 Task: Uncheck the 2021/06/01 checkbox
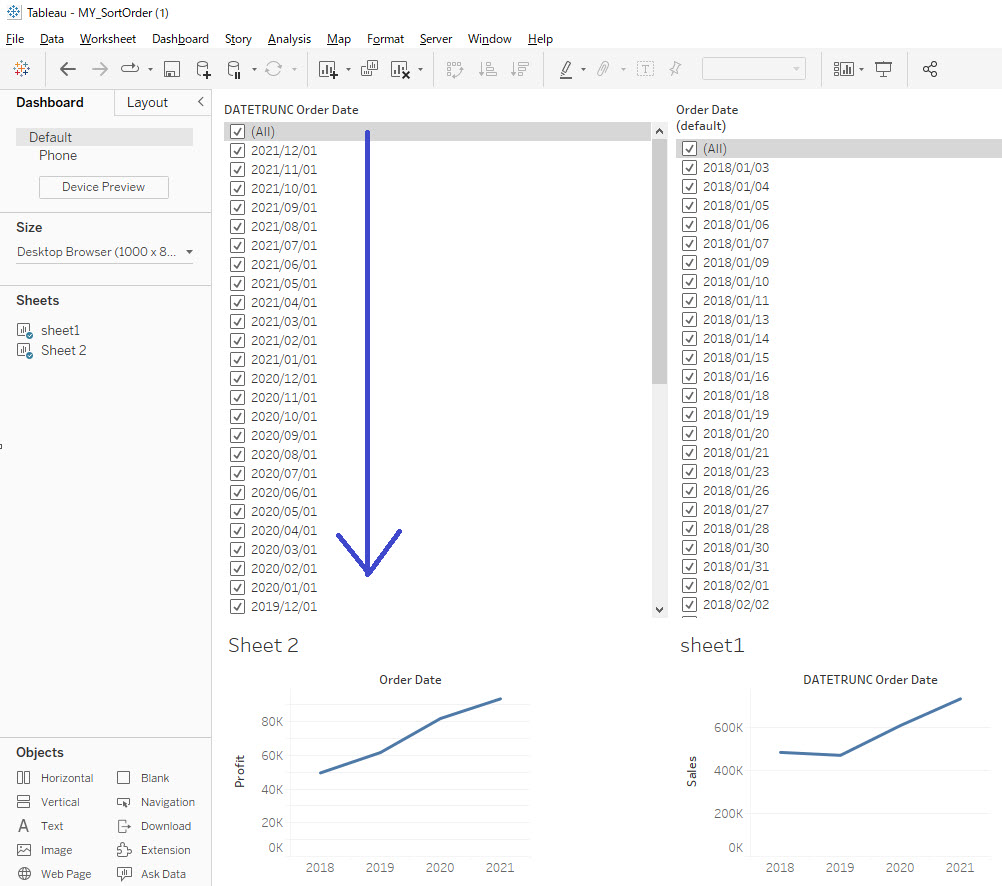pyautogui.click(x=237, y=265)
